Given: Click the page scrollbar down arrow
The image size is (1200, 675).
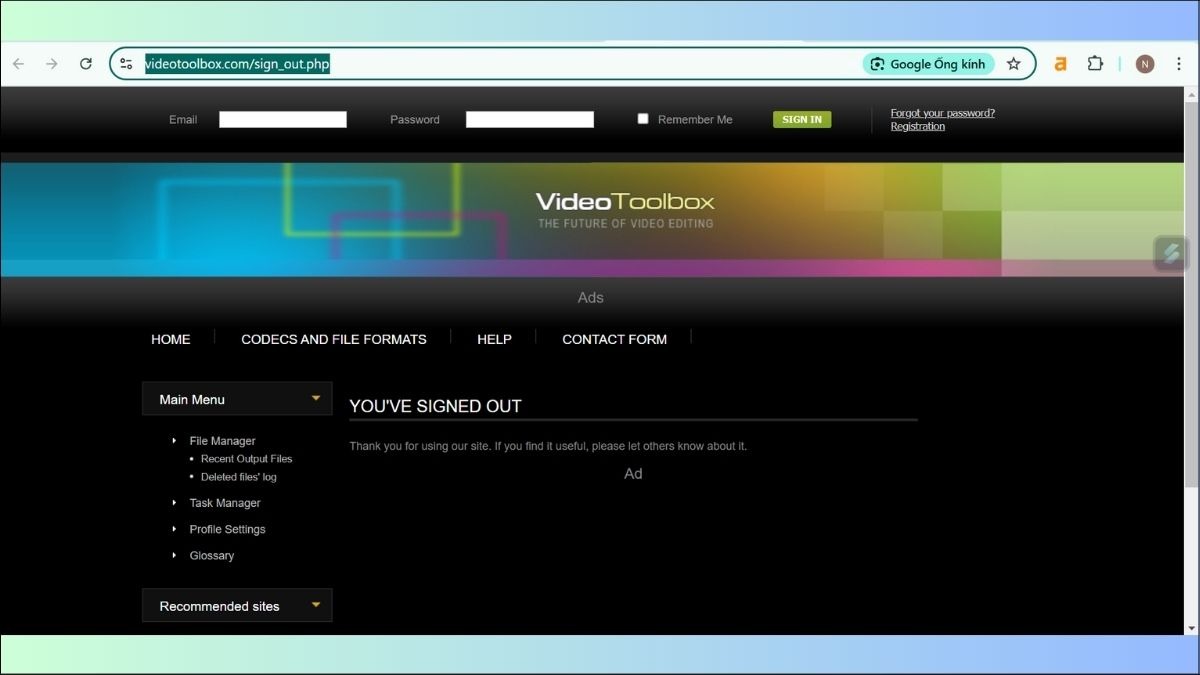Looking at the screenshot, I should [x=1191, y=627].
